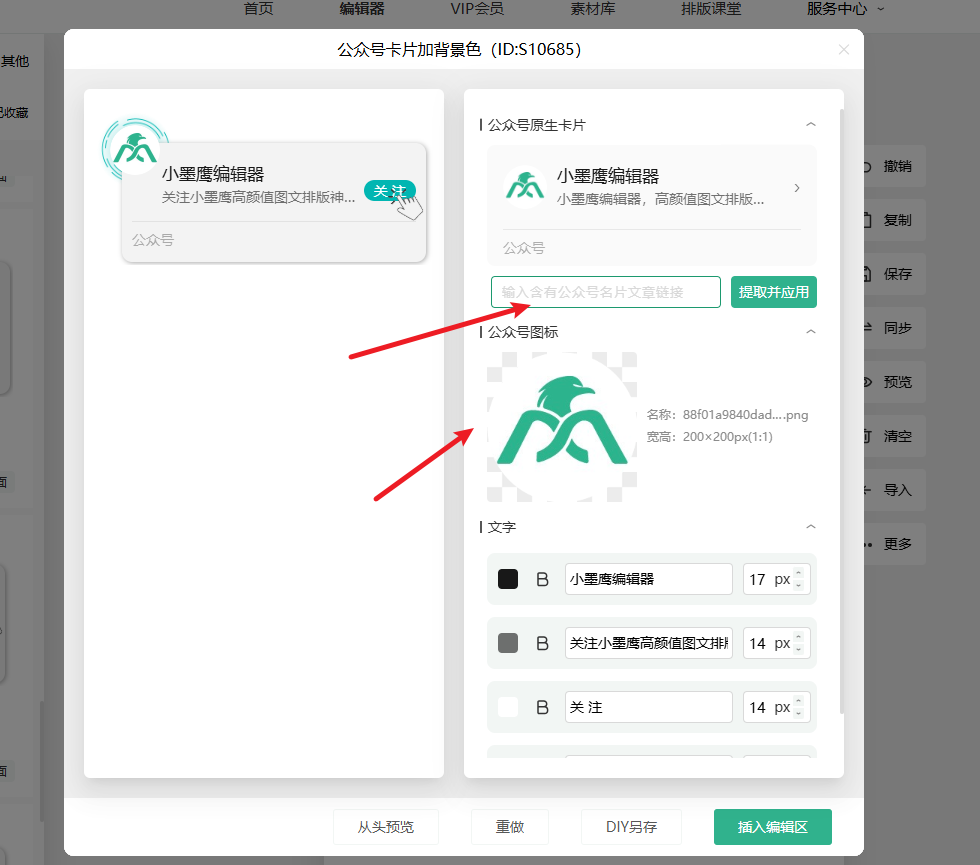The width and height of the screenshot is (980, 865).
Task: Toggle bold for the 小墨鹰编辑器 title text
Action: [x=542, y=579]
